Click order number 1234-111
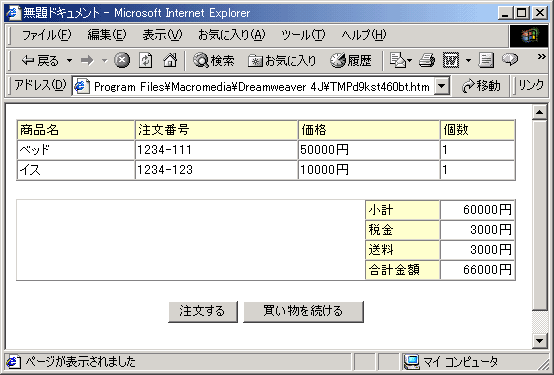The height and width of the screenshot is (375, 554). pyautogui.click(x=164, y=150)
